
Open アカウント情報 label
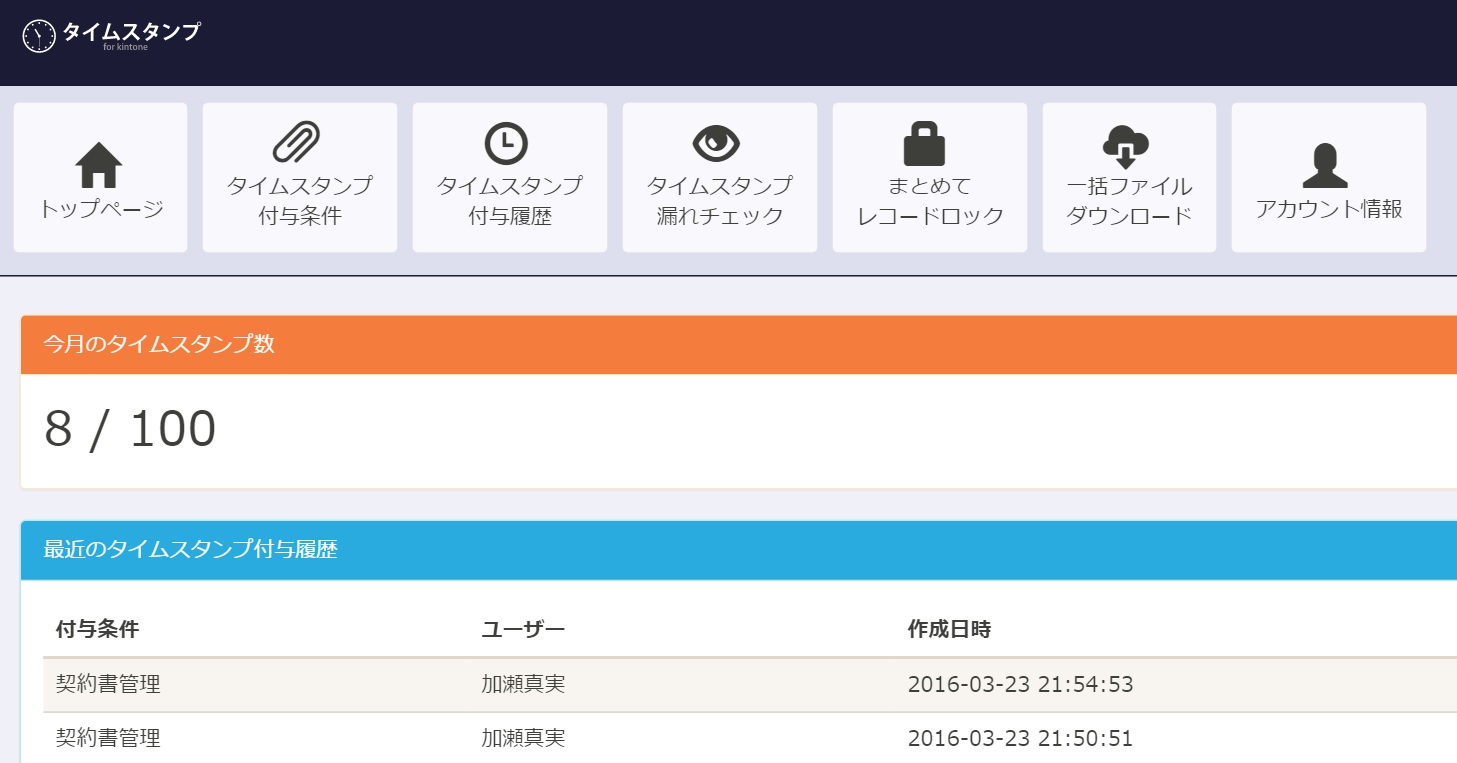pos(1329,209)
